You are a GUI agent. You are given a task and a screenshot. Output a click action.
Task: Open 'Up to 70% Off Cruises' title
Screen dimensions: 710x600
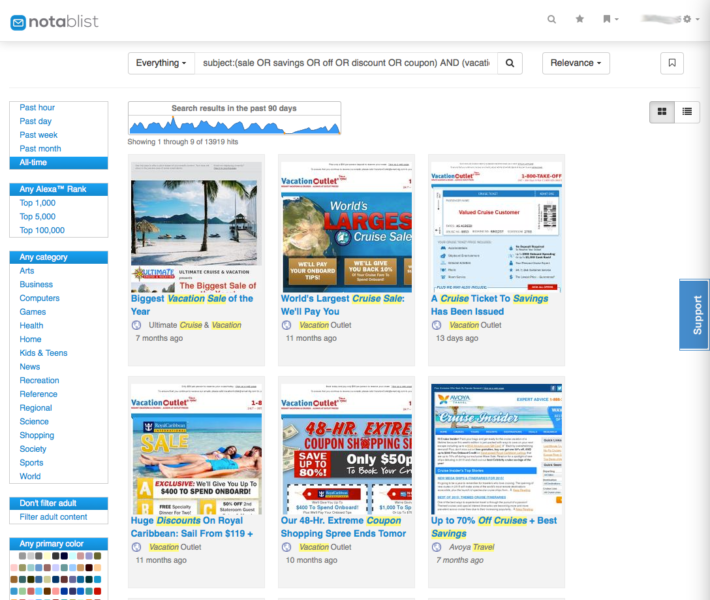tap(494, 527)
